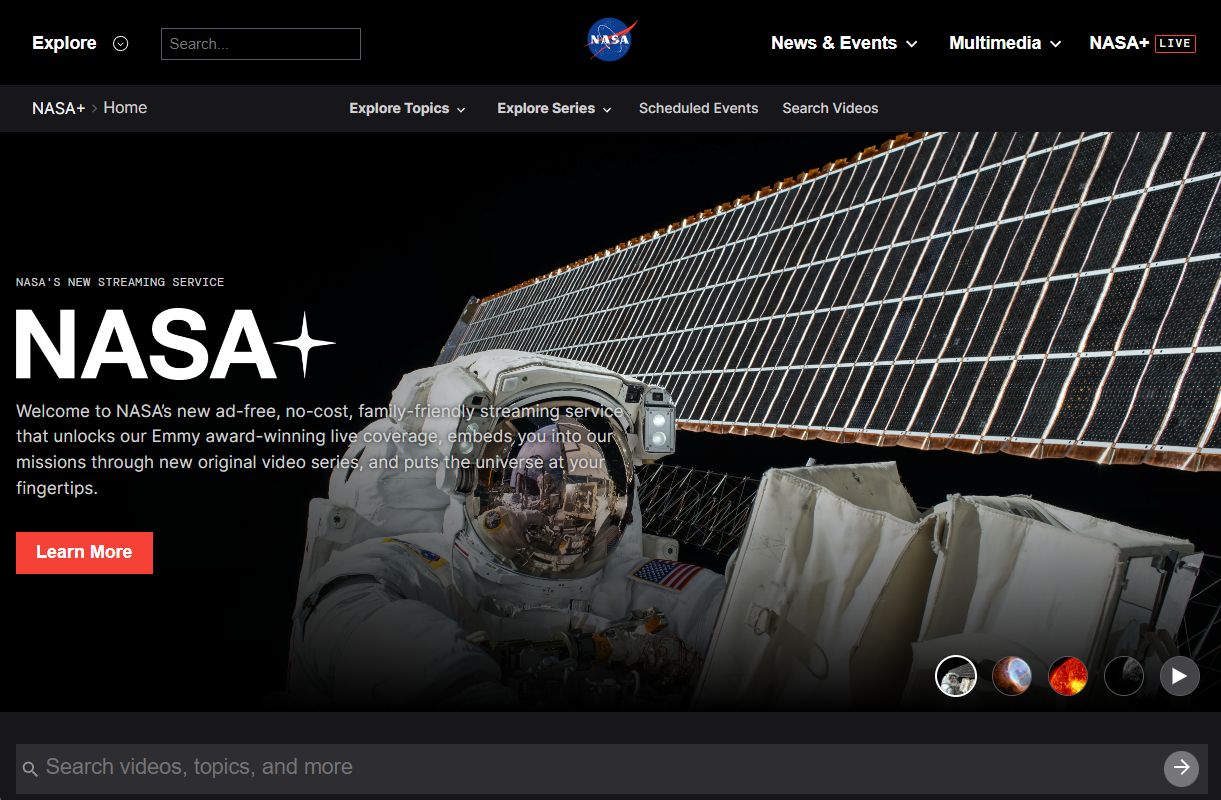This screenshot has width=1221, height=800.
Task: Expand the Multimedia dropdown
Action: [1005, 43]
